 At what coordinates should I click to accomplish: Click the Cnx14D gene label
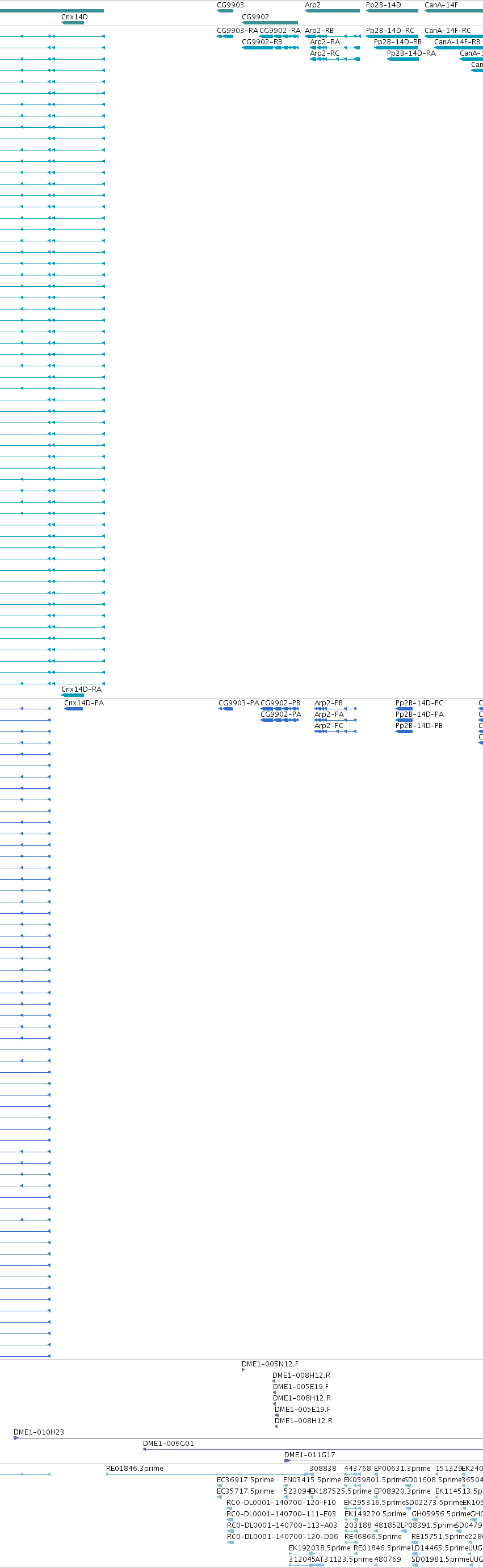point(74,17)
